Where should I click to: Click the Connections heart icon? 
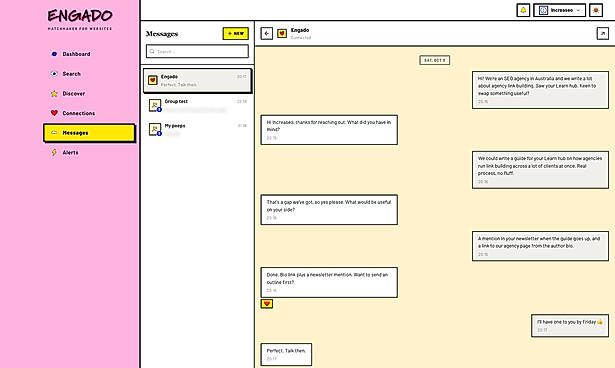tap(54, 113)
